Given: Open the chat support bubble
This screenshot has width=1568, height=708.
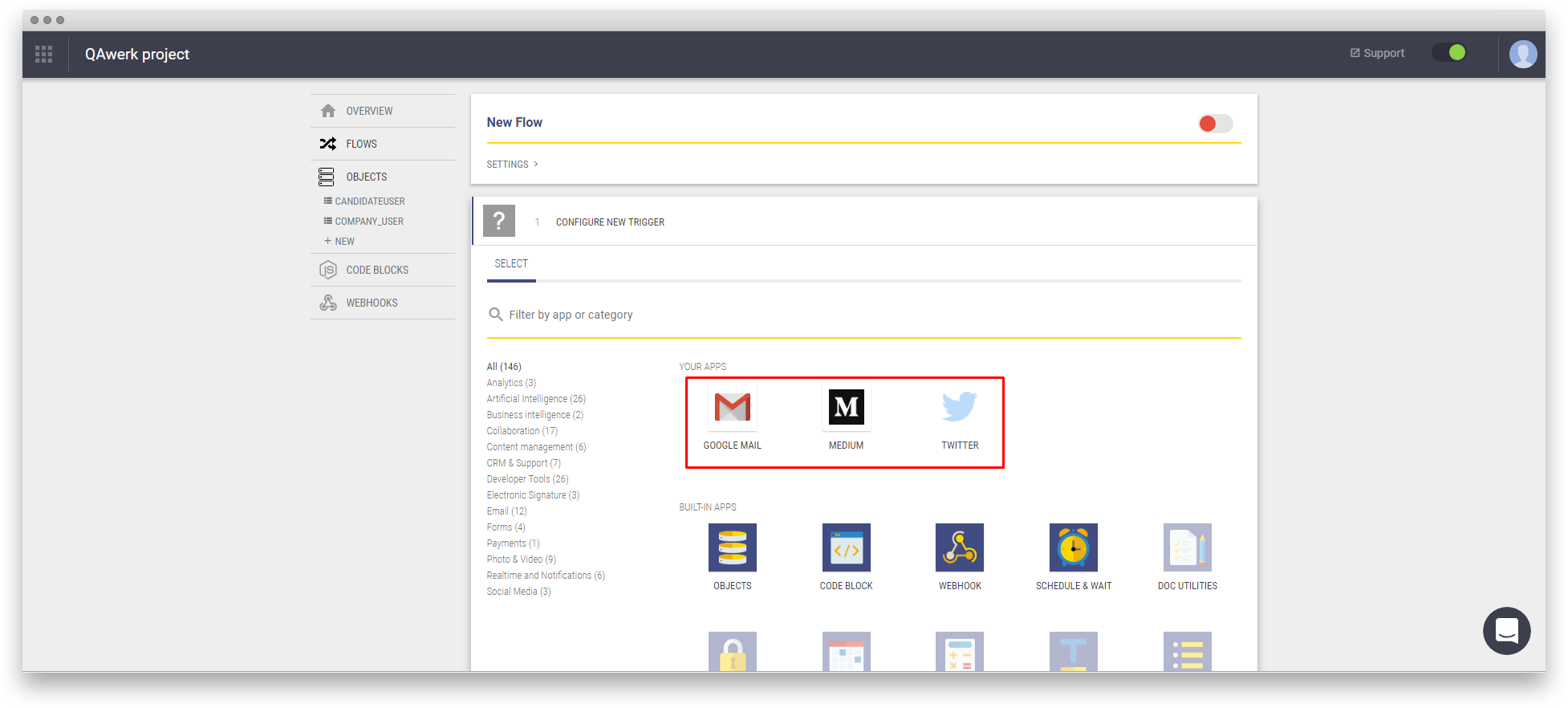Looking at the screenshot, I should (1506, 631).
